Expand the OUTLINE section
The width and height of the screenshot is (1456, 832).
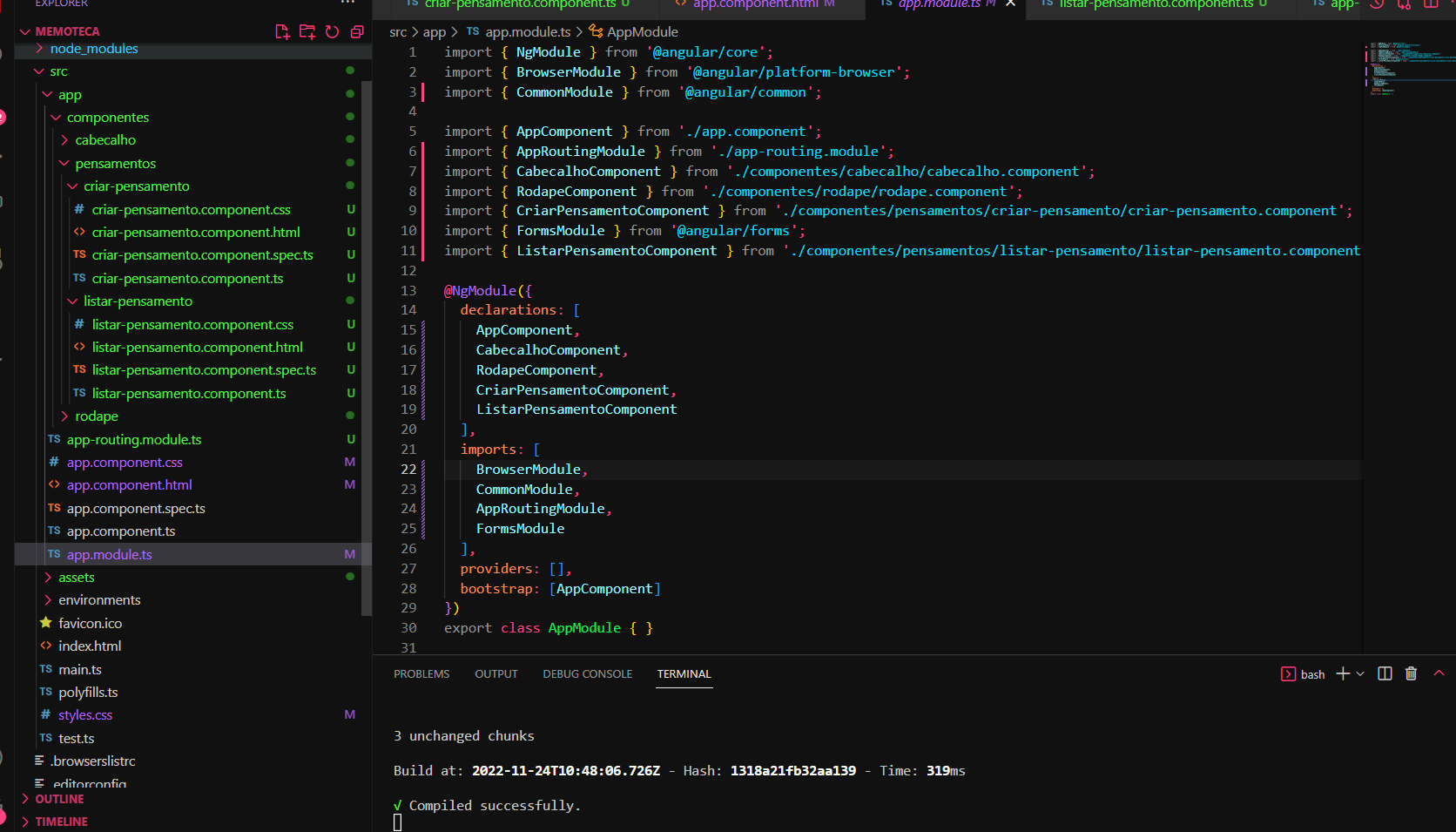(59, 799)
